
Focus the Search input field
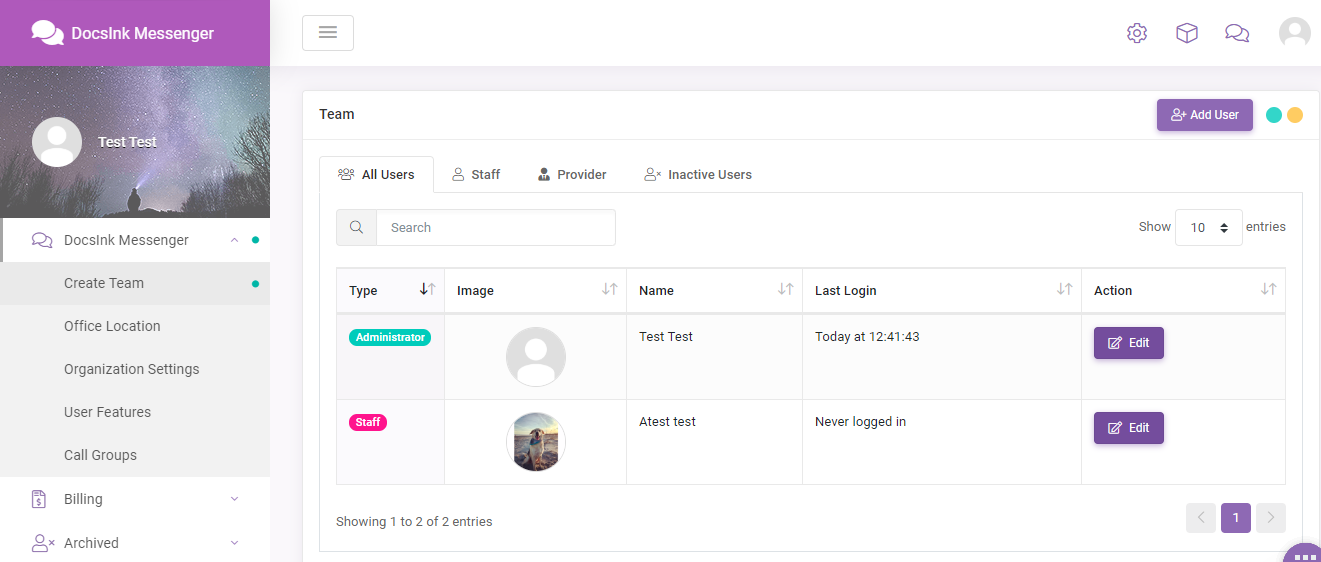(495, 227)
